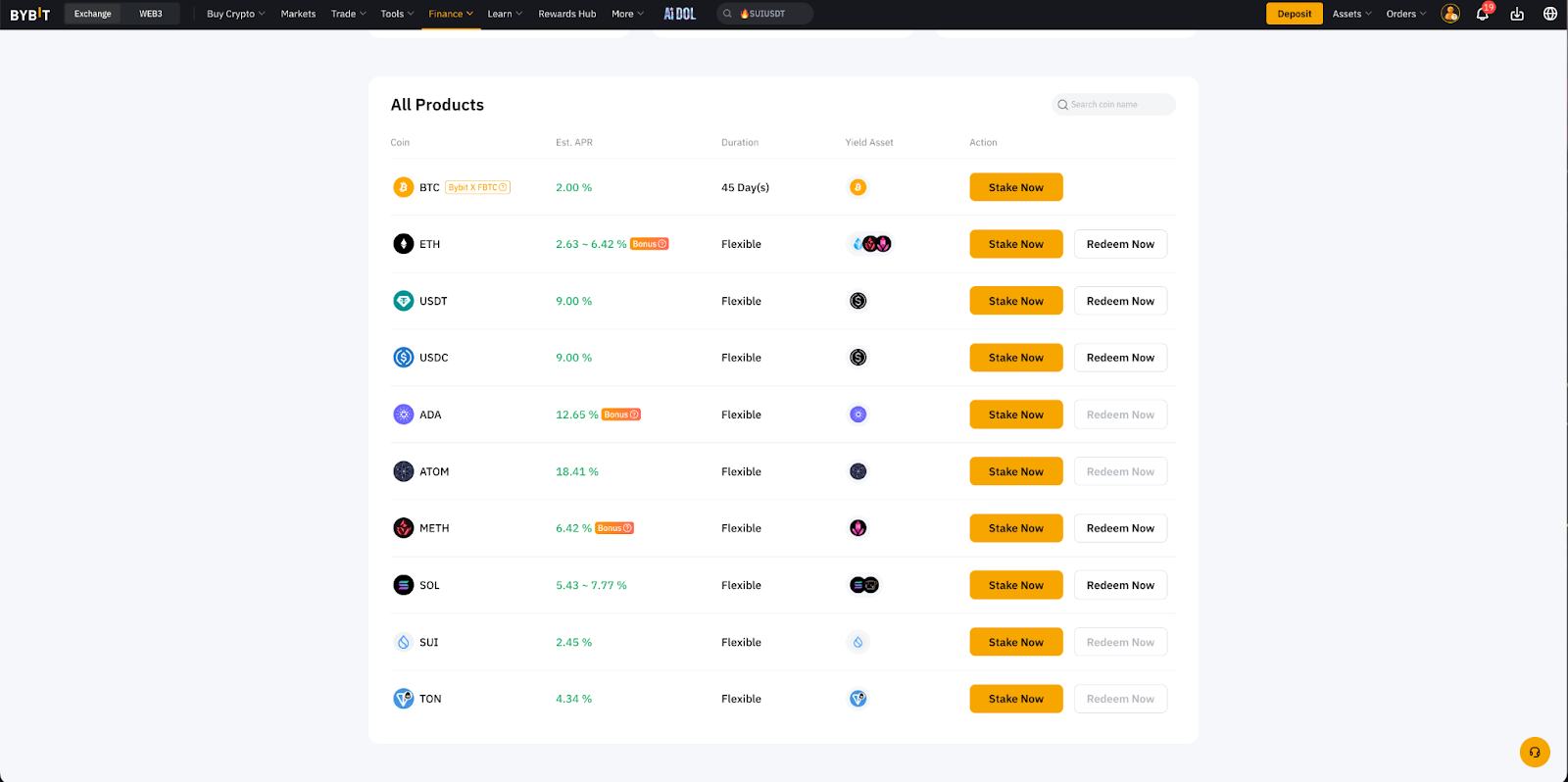
Task: Click the SUI row yield asset icon
Action: click(858, 642)
